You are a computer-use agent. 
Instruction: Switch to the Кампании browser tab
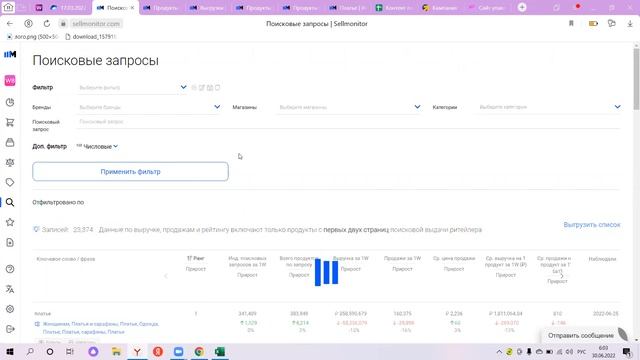(x=440, y=8)
